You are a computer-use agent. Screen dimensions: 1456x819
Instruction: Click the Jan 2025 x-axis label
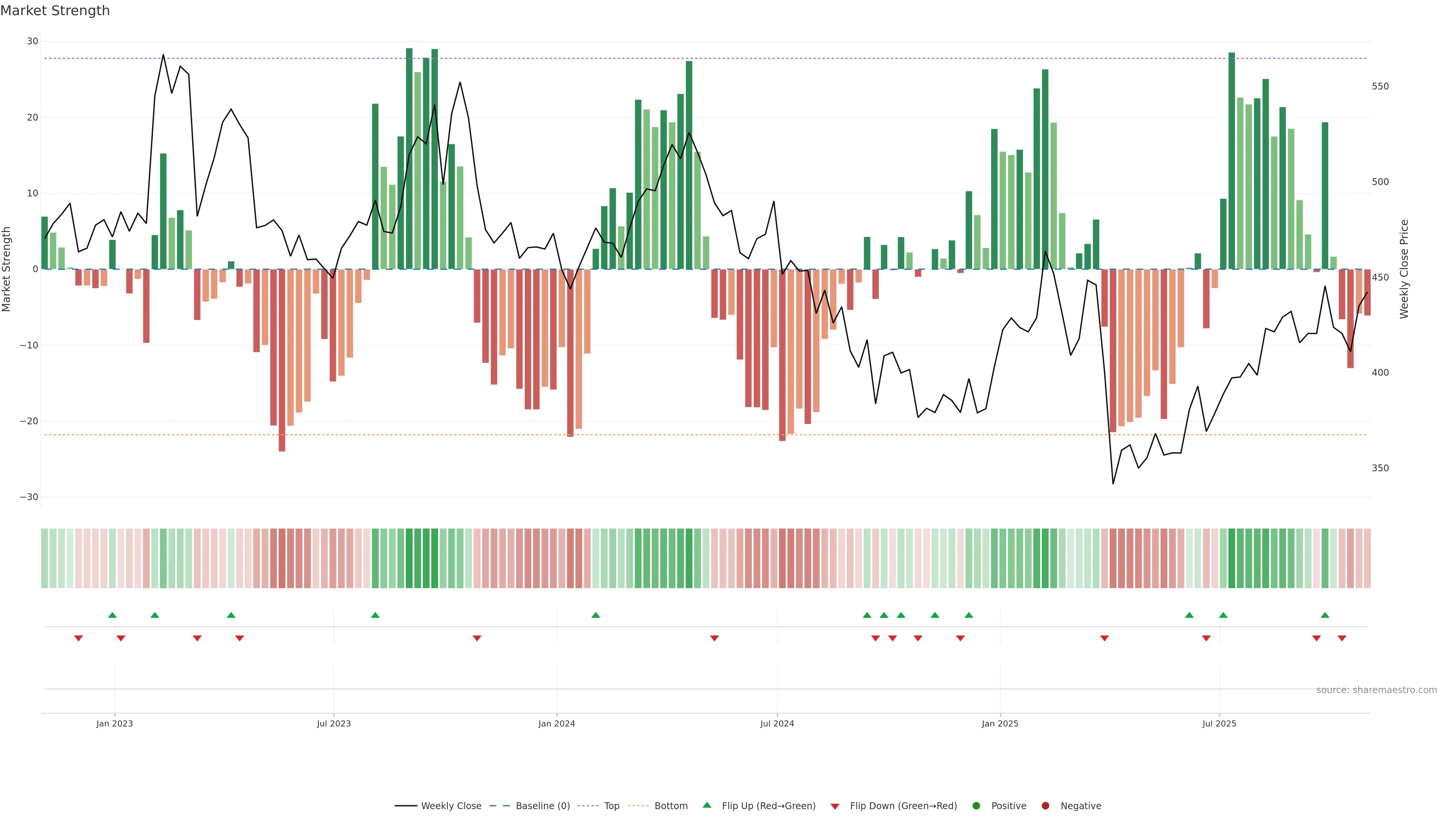click(x=1000, y=723)
